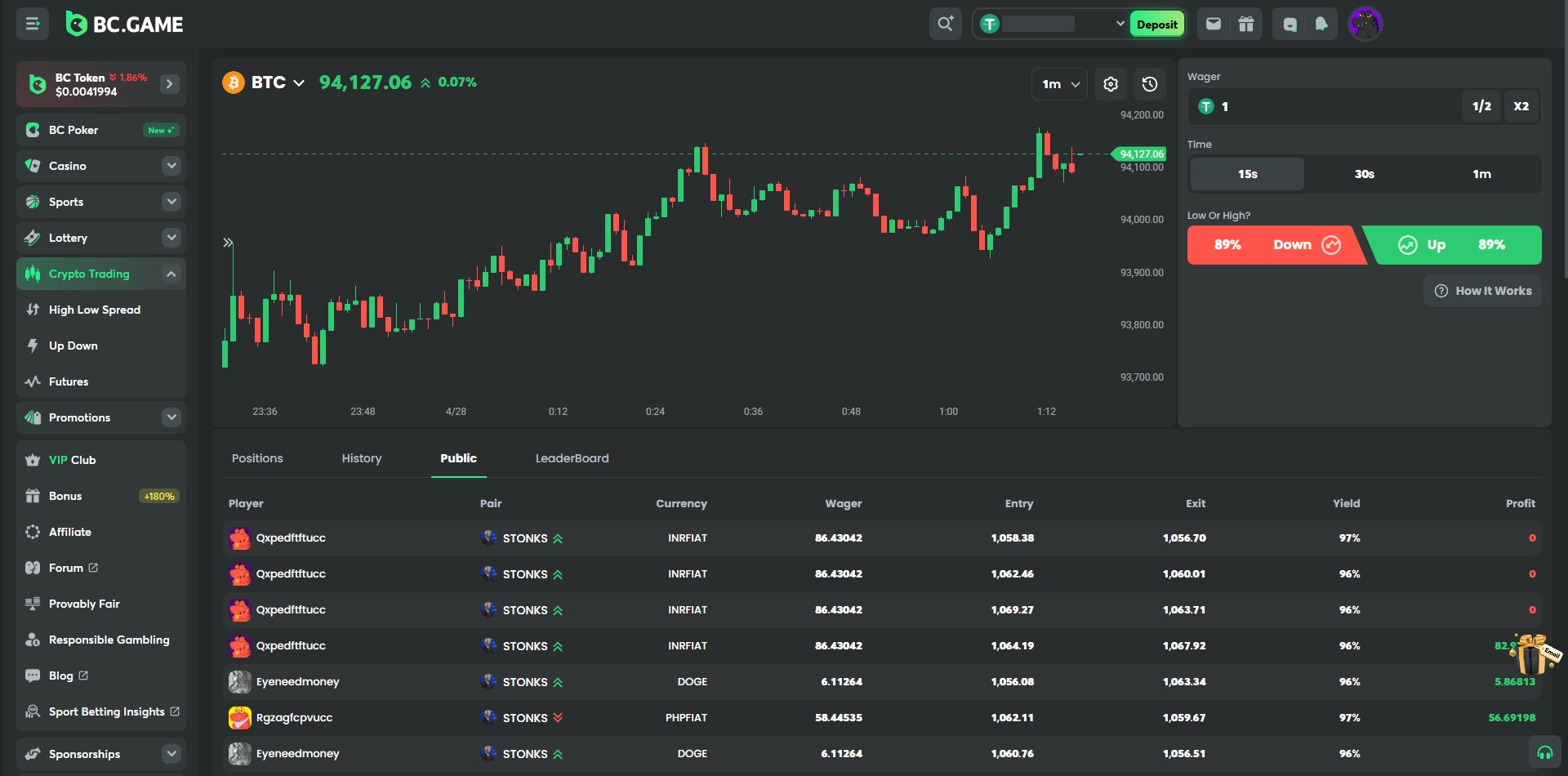
Task: Double the wager with X2 button
Action: [1521, 106]
